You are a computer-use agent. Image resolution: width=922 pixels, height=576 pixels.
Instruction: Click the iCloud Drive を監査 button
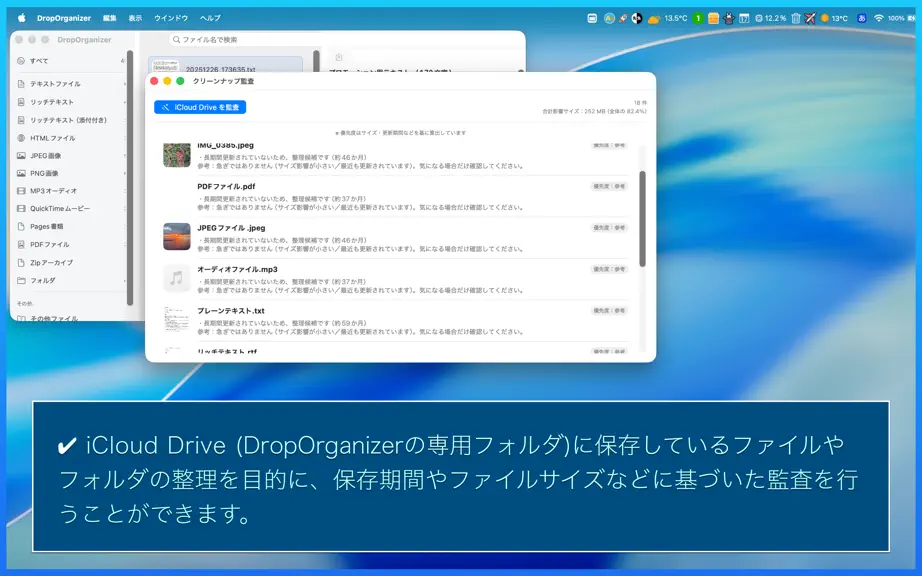(x=200, y=107)
